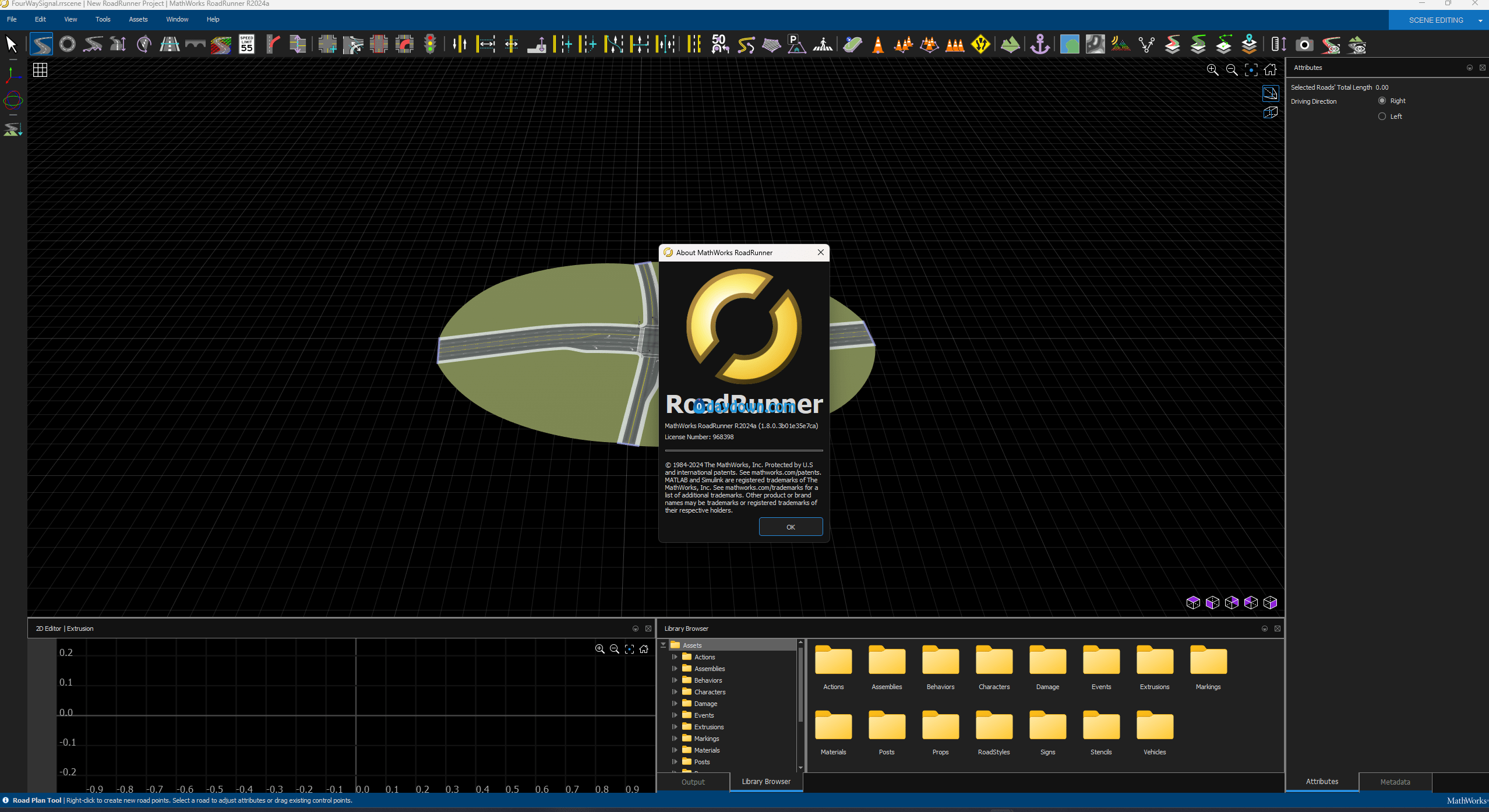This screenshot has height=812, width=1489.
Task: Select the traffic signal tool icon
Action: point(430,44)
